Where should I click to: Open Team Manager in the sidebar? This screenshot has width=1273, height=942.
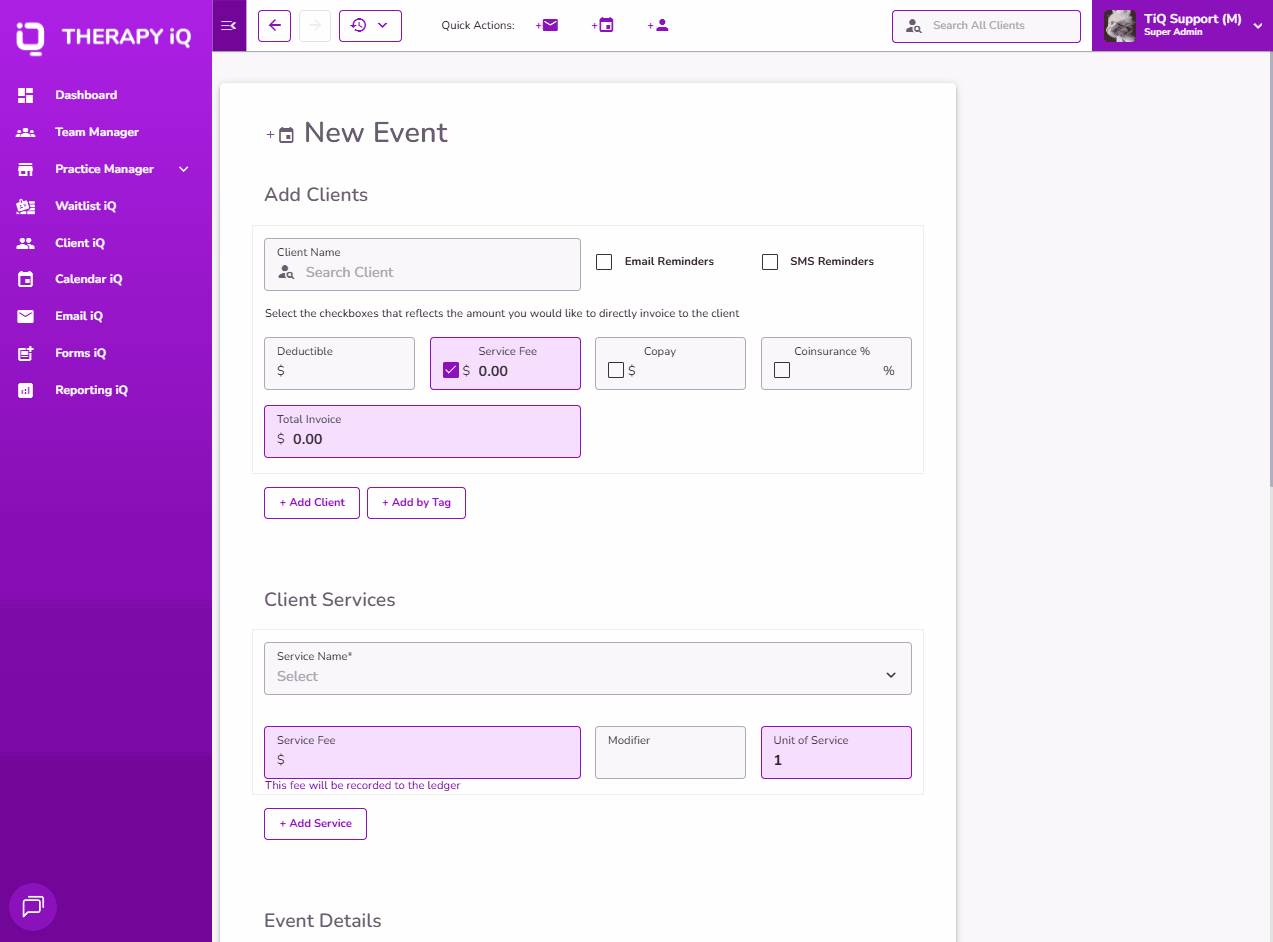point(97,132)
